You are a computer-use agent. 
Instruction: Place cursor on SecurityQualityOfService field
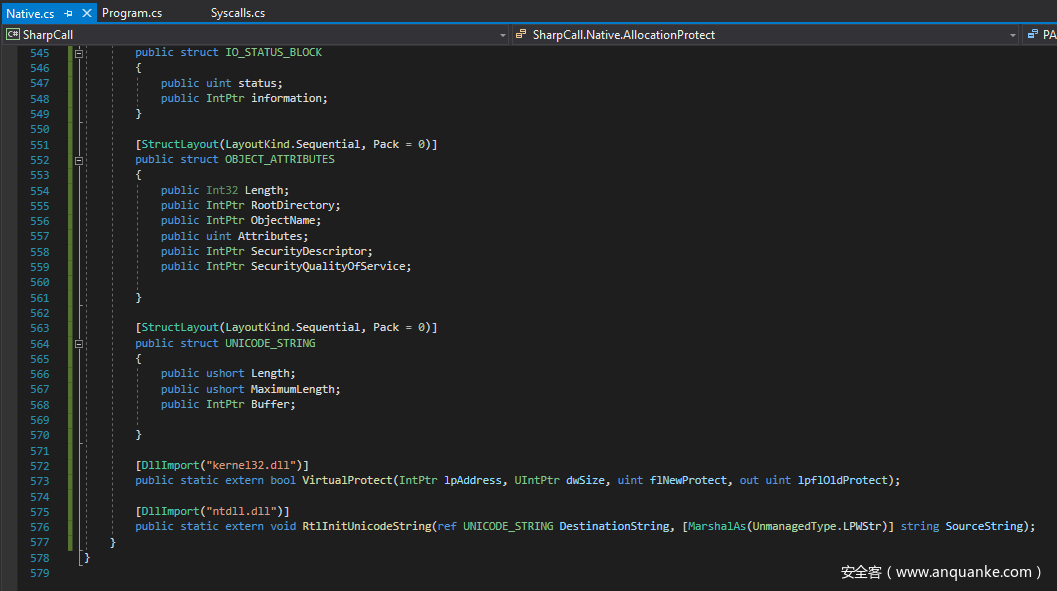330,267
